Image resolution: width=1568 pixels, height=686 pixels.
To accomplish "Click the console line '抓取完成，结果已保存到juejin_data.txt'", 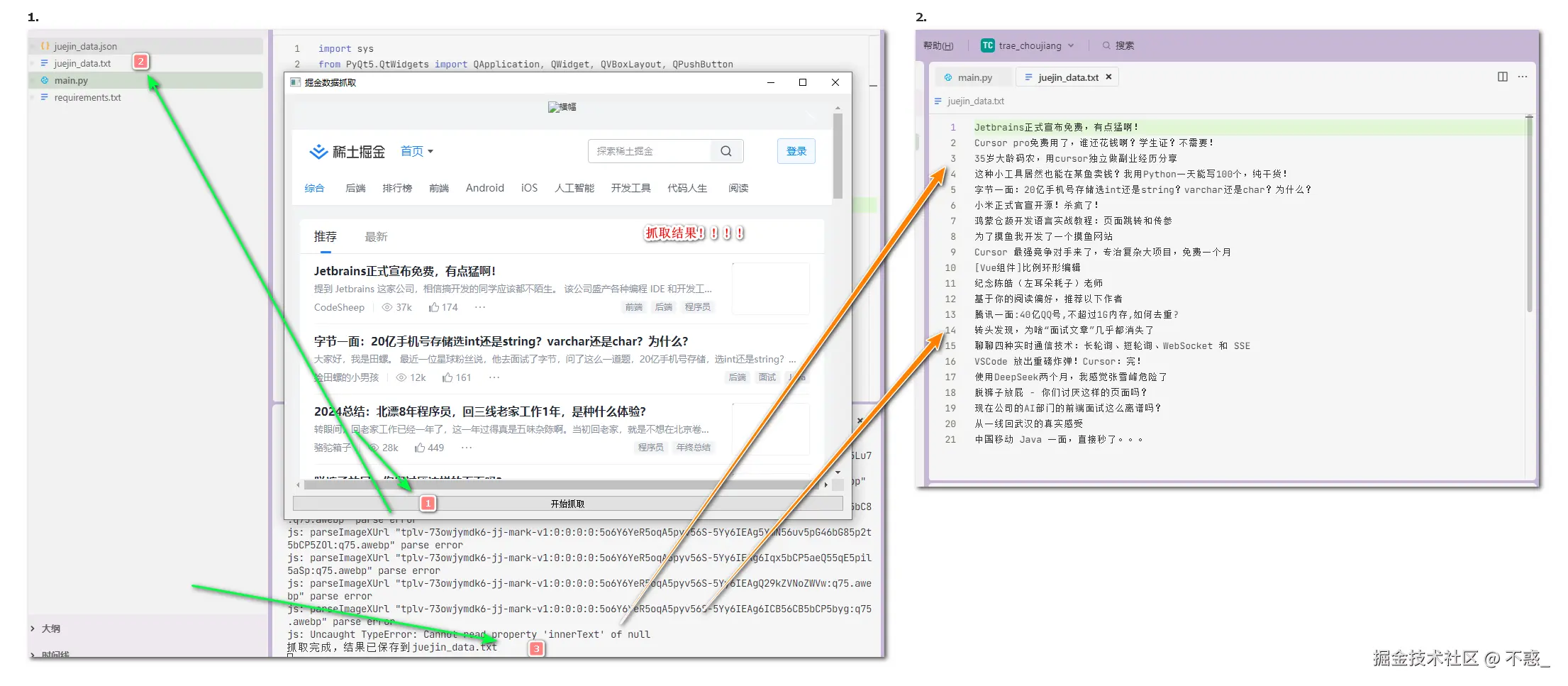I will (x=392, y=648).
